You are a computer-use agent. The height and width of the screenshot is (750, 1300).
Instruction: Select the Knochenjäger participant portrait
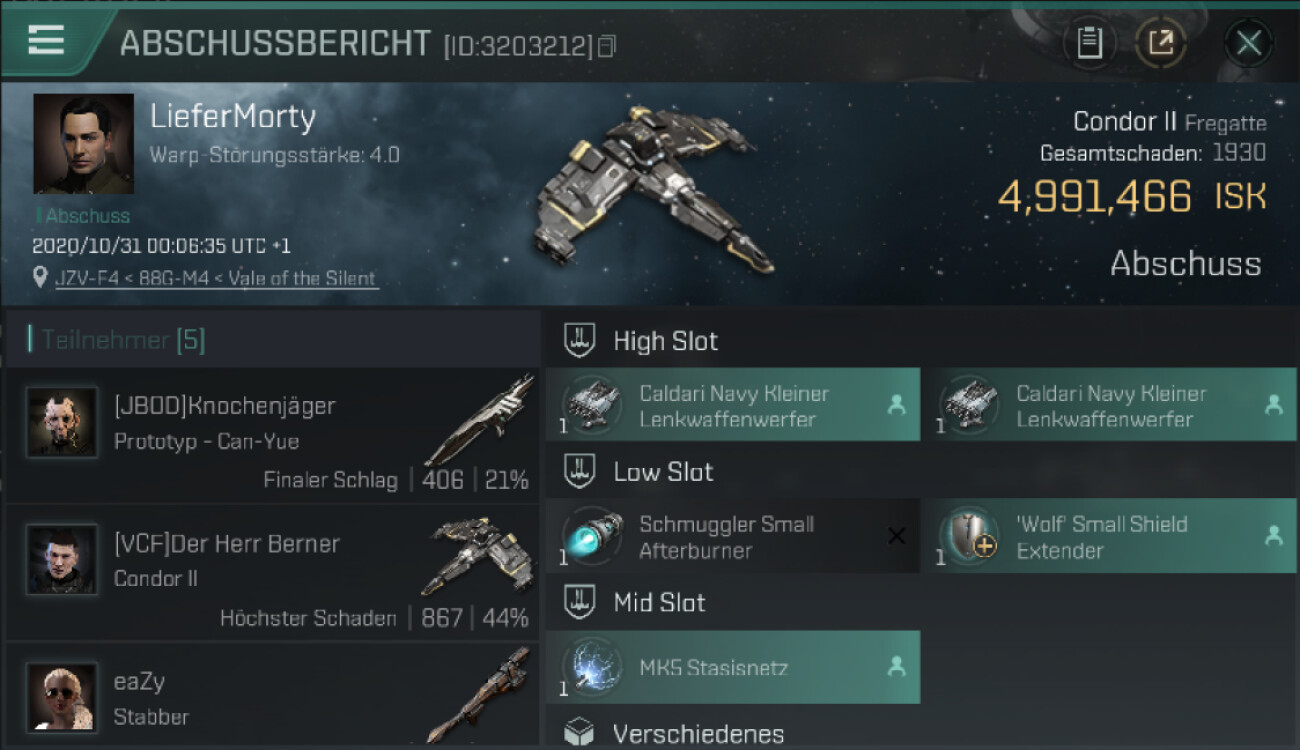62,423
